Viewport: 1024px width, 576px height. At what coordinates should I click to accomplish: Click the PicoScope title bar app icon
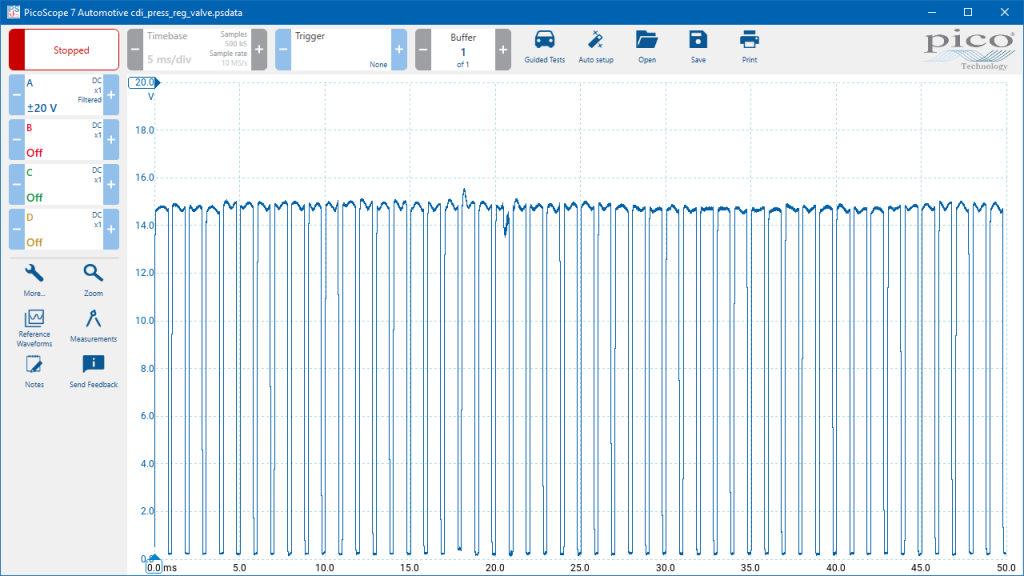coord(13,12)
